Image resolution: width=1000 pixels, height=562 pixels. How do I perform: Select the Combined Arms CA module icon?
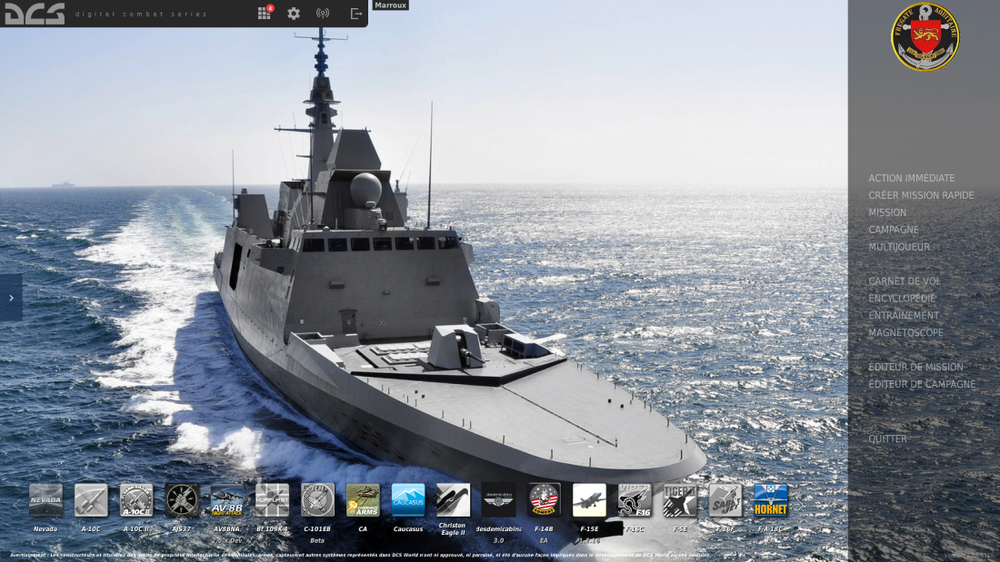[x=363, y=499]
